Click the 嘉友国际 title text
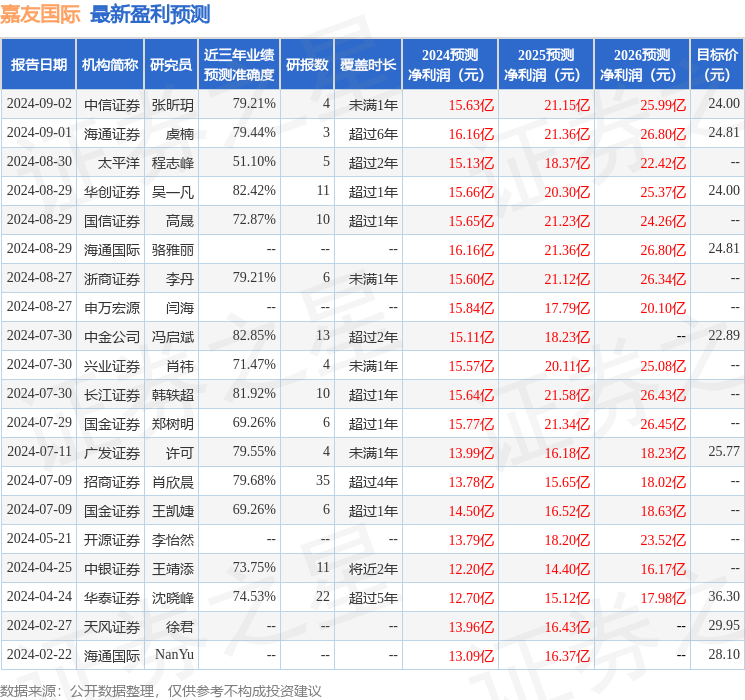 coord(40,14)
